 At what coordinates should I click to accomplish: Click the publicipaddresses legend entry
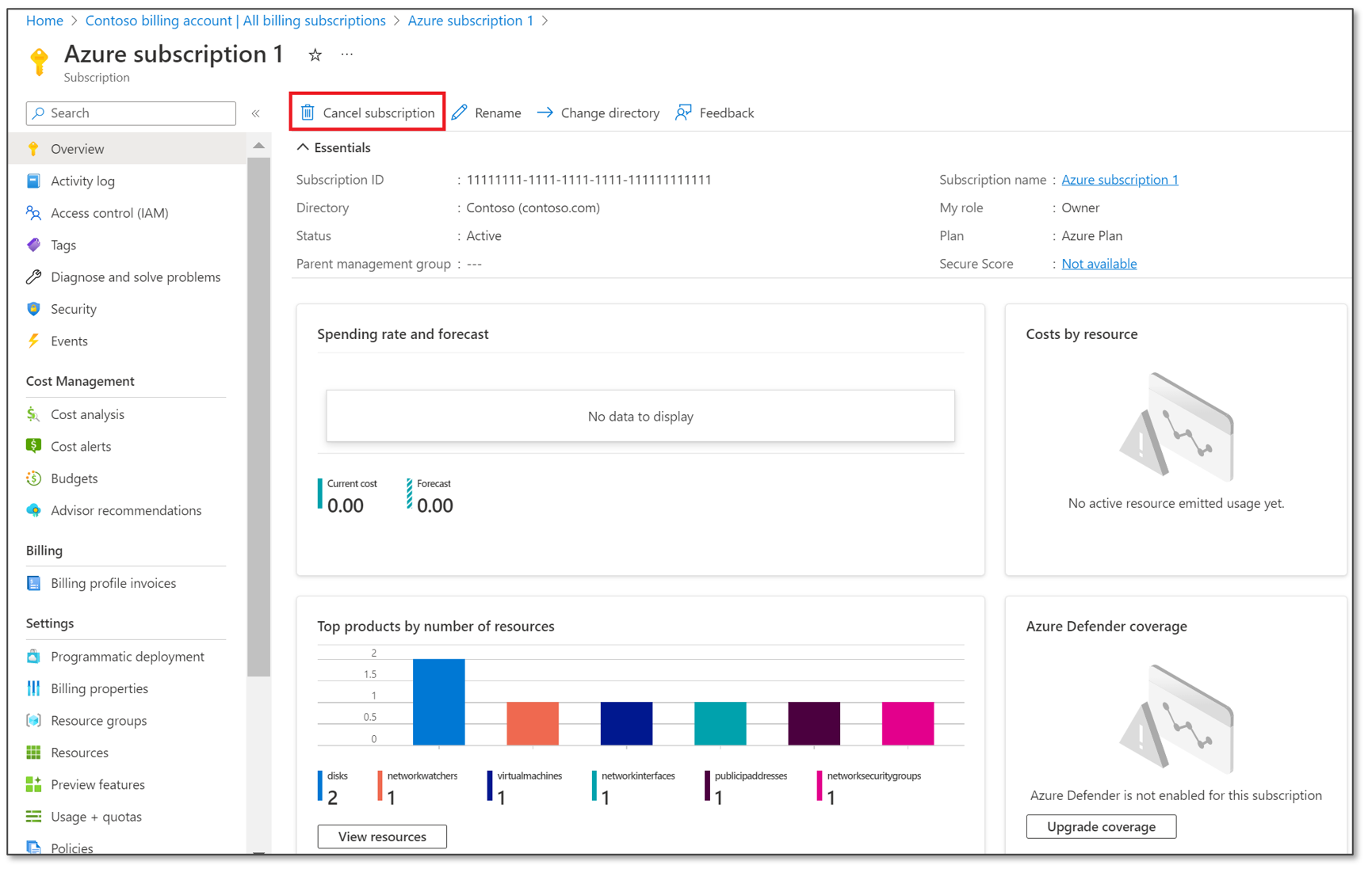[x=747, y=787]
